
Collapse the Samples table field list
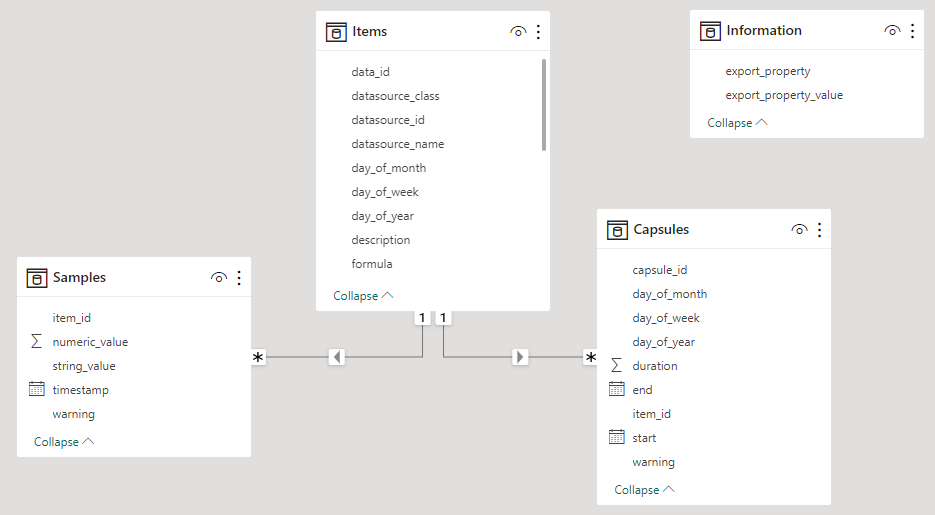[64, 442]
